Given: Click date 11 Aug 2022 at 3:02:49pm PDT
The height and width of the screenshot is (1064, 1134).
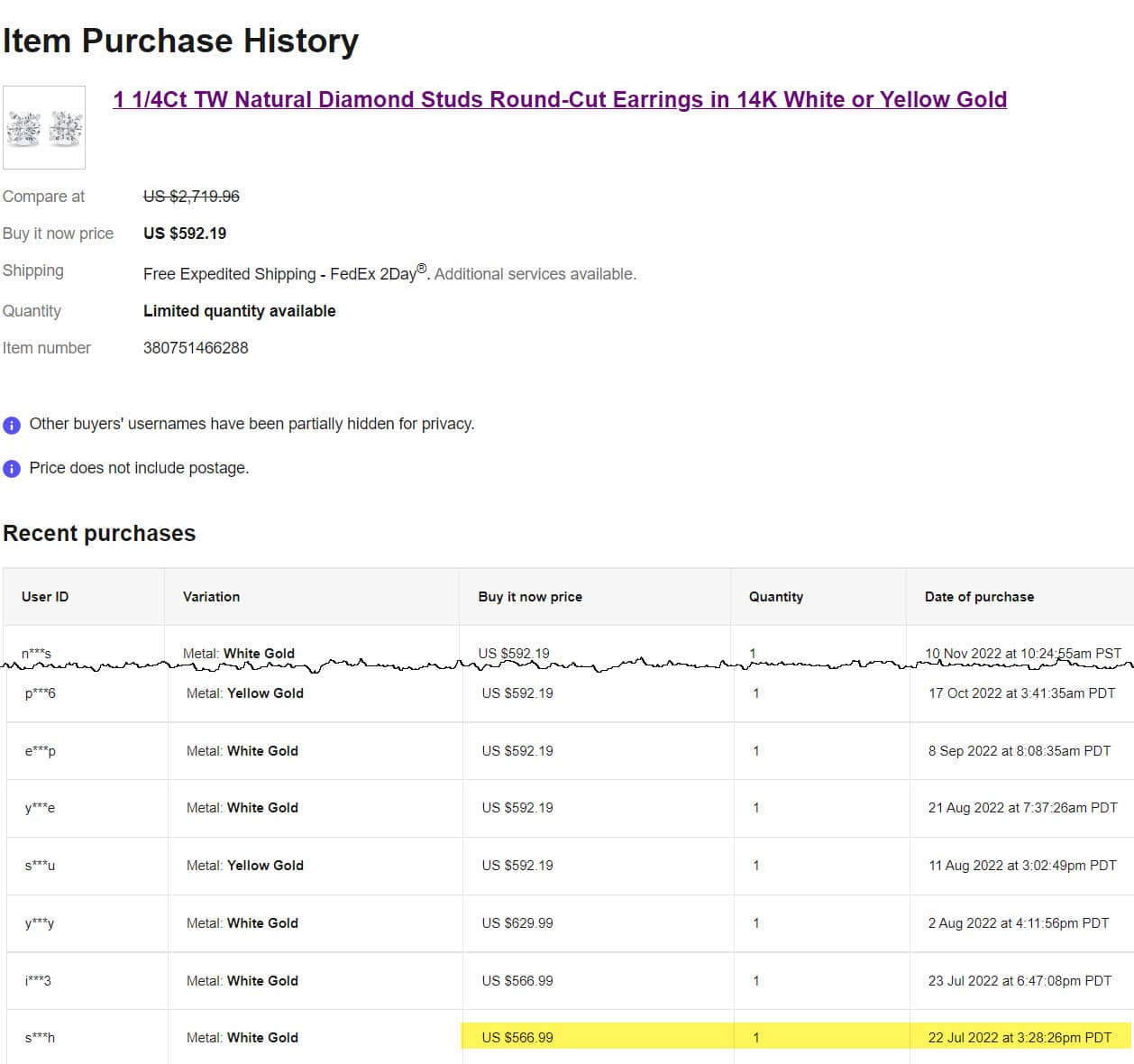Looking at the screenshot, I should 1023,866.
